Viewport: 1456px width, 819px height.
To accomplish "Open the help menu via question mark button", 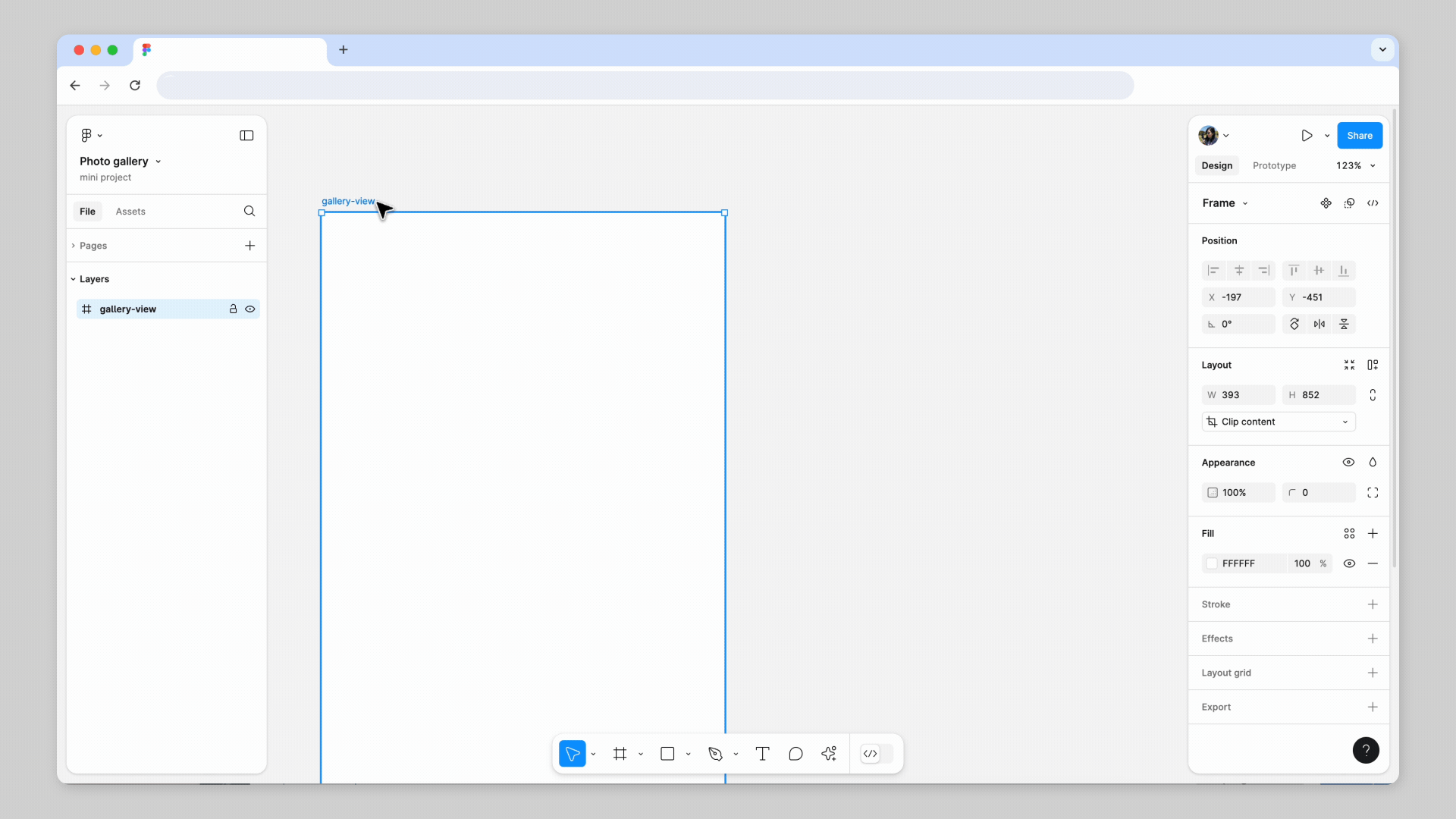I will pos(1366,750).
